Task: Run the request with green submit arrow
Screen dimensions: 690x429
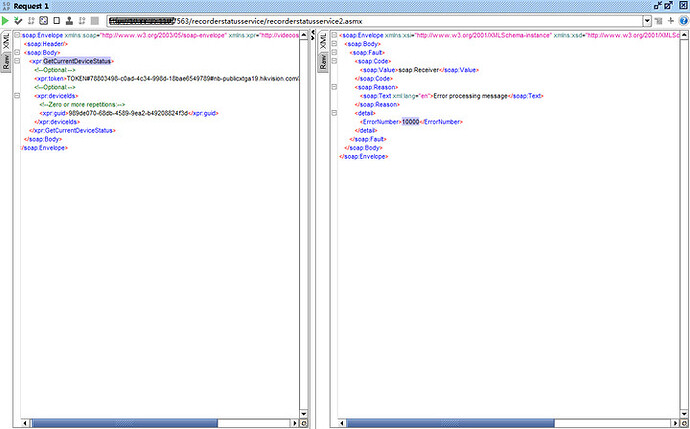Action: (x=7, y=20)
